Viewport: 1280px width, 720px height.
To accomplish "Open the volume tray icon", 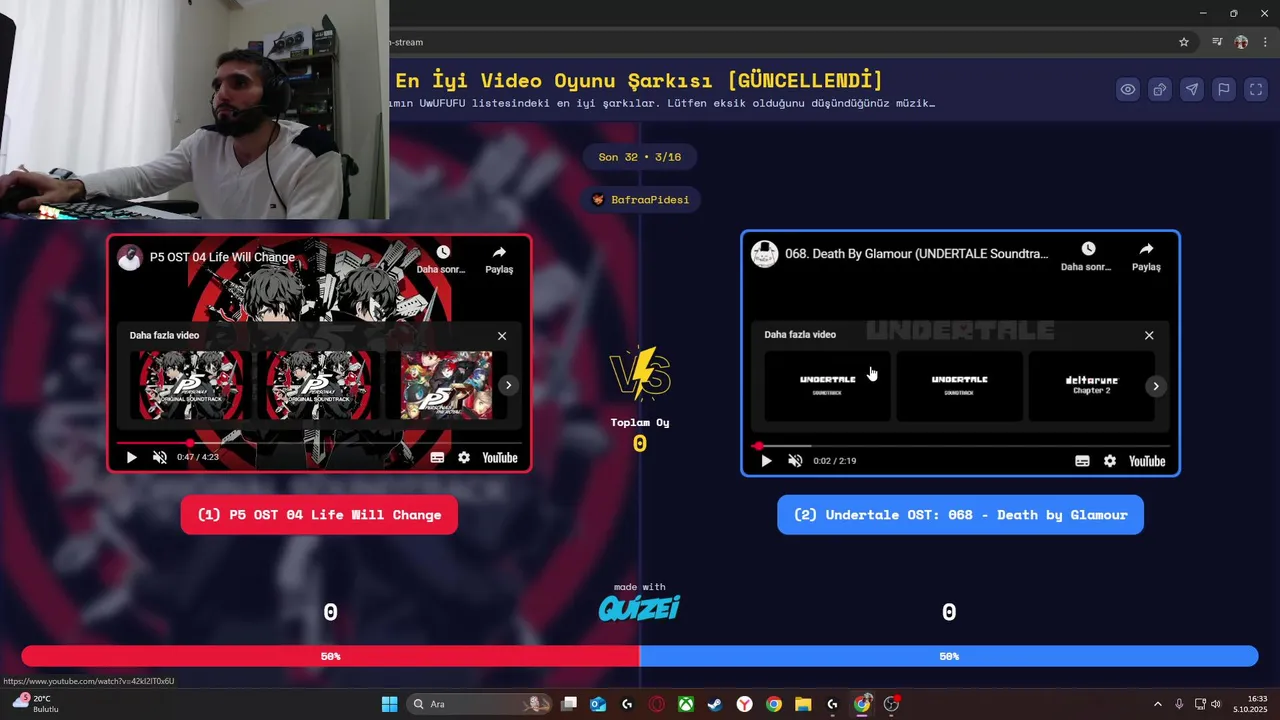I will pos(1216,704).
